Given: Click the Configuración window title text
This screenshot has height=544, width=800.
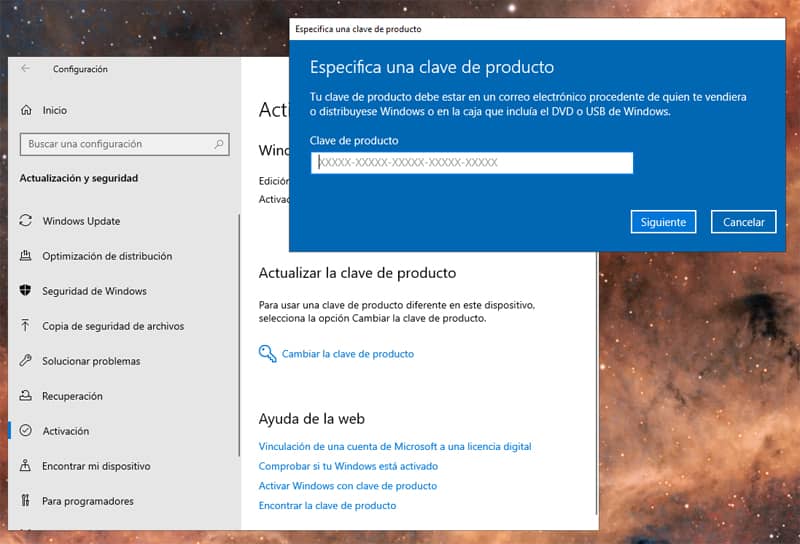Looking at the screenshot, I should pyautogui.click(x=80, y=69).
